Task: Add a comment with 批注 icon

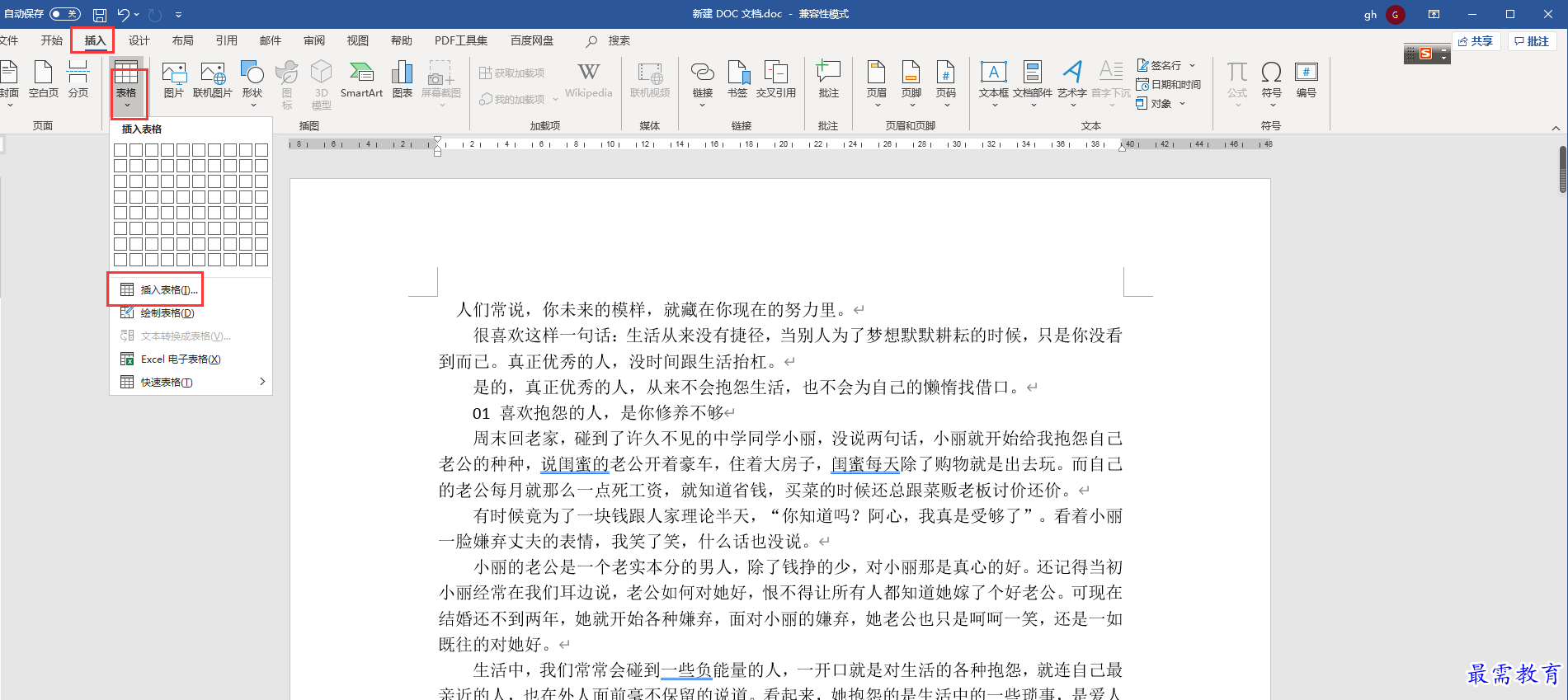Action: click(828, 80)
